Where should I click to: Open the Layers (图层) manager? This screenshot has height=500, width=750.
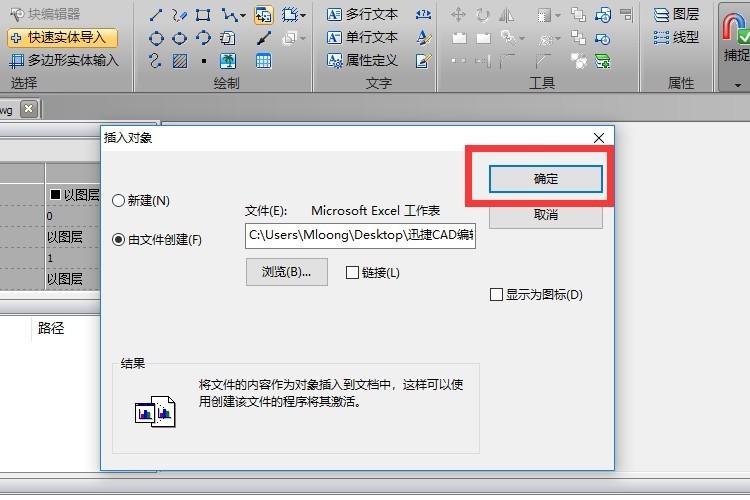(676, 14)
